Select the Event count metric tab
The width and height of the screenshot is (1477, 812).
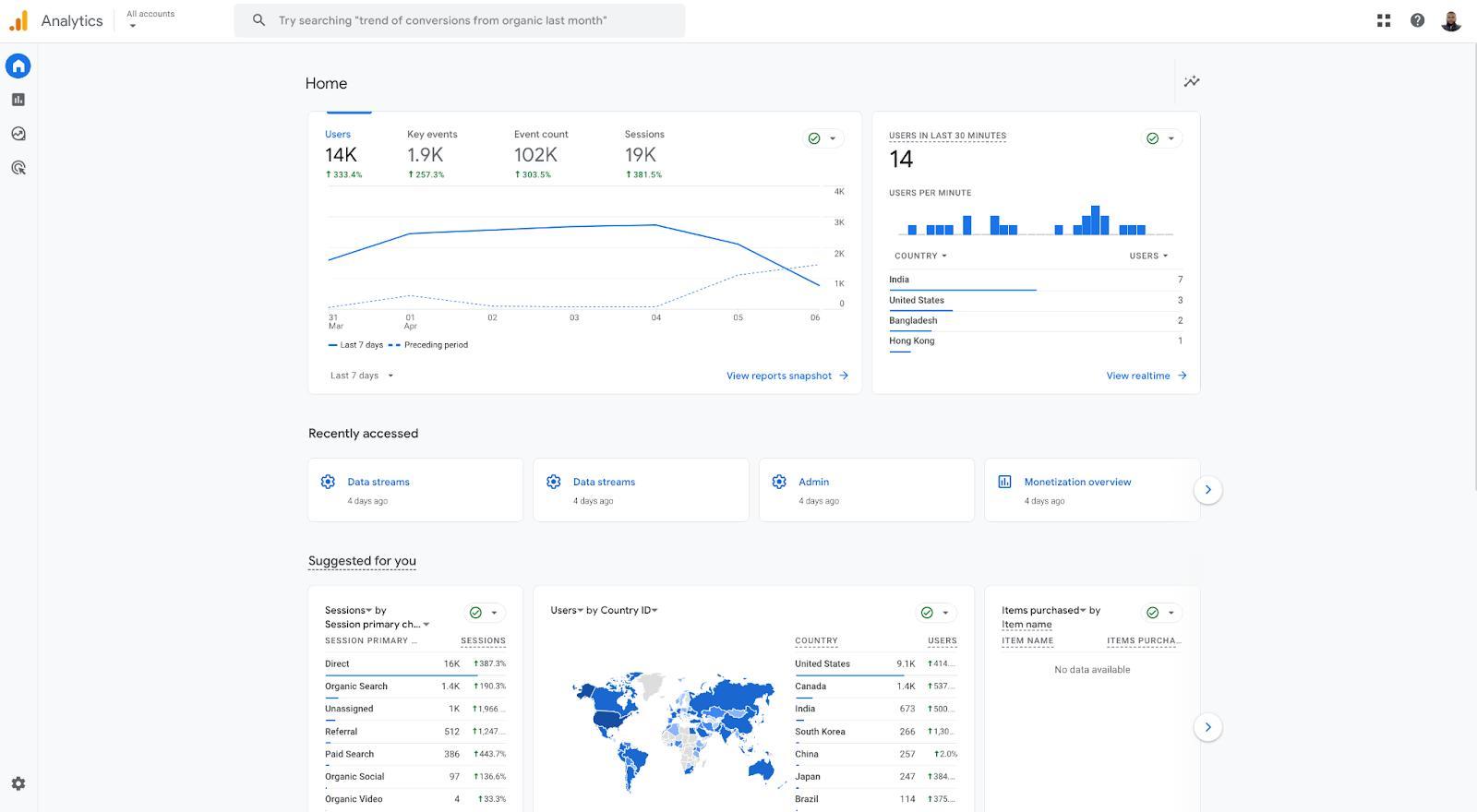(x=541, y=153)
